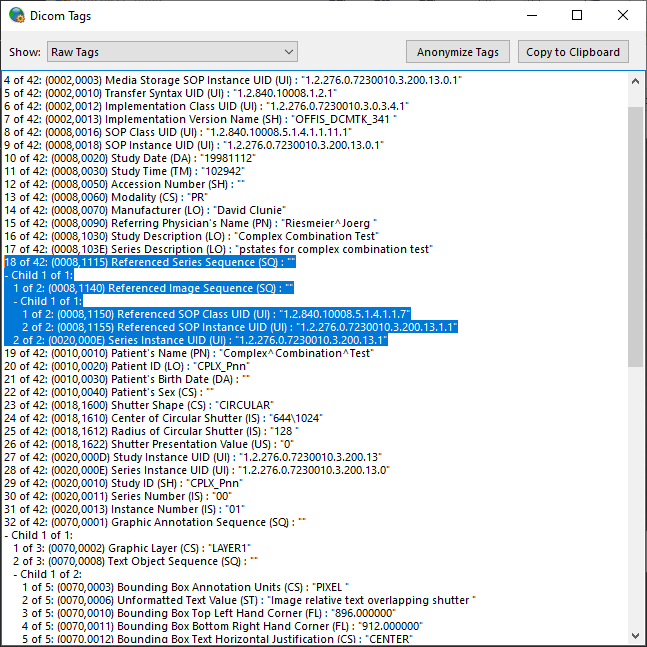Select Bounding Box Top Left Hand Corner row

pyautogui.click(x=209, y=613)
